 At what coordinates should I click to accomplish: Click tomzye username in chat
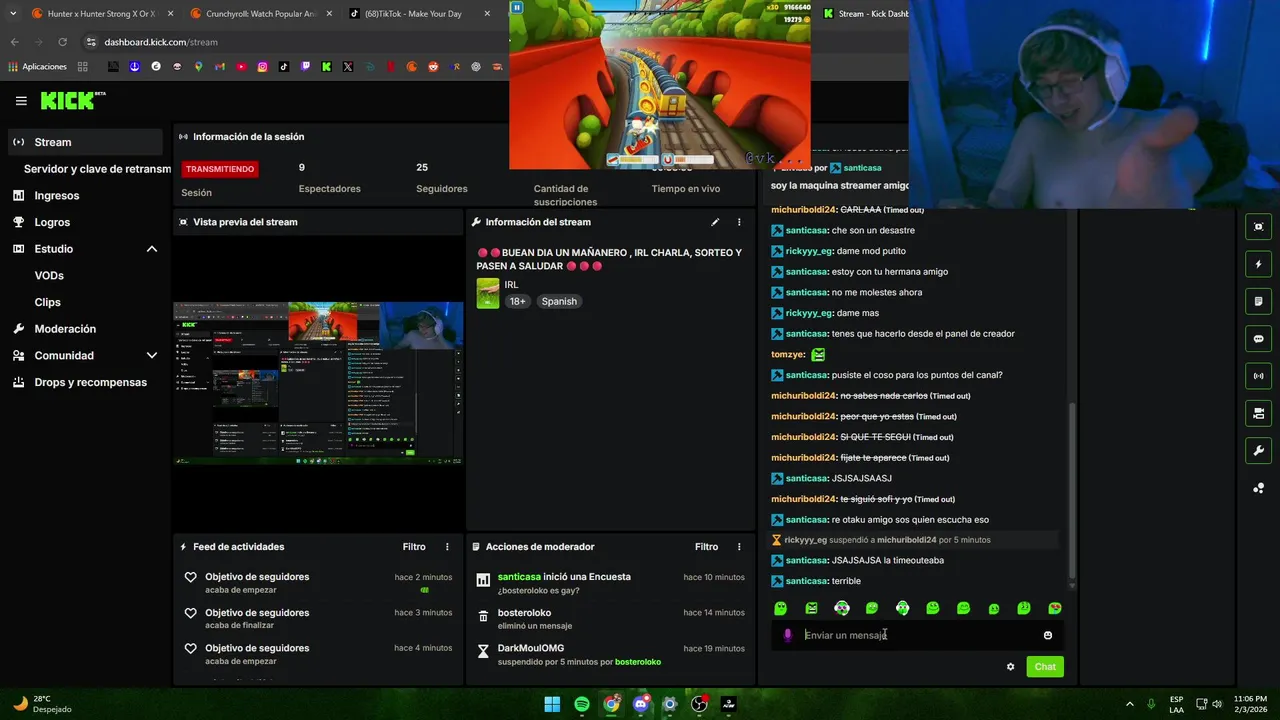788,354
